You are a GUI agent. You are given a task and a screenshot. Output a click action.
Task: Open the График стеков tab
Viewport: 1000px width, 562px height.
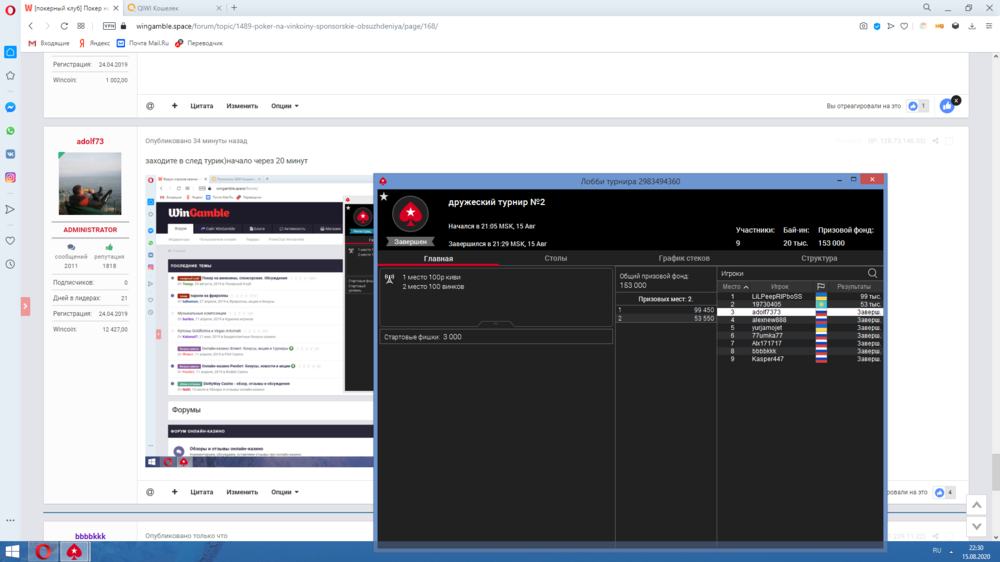pos(684,258)
